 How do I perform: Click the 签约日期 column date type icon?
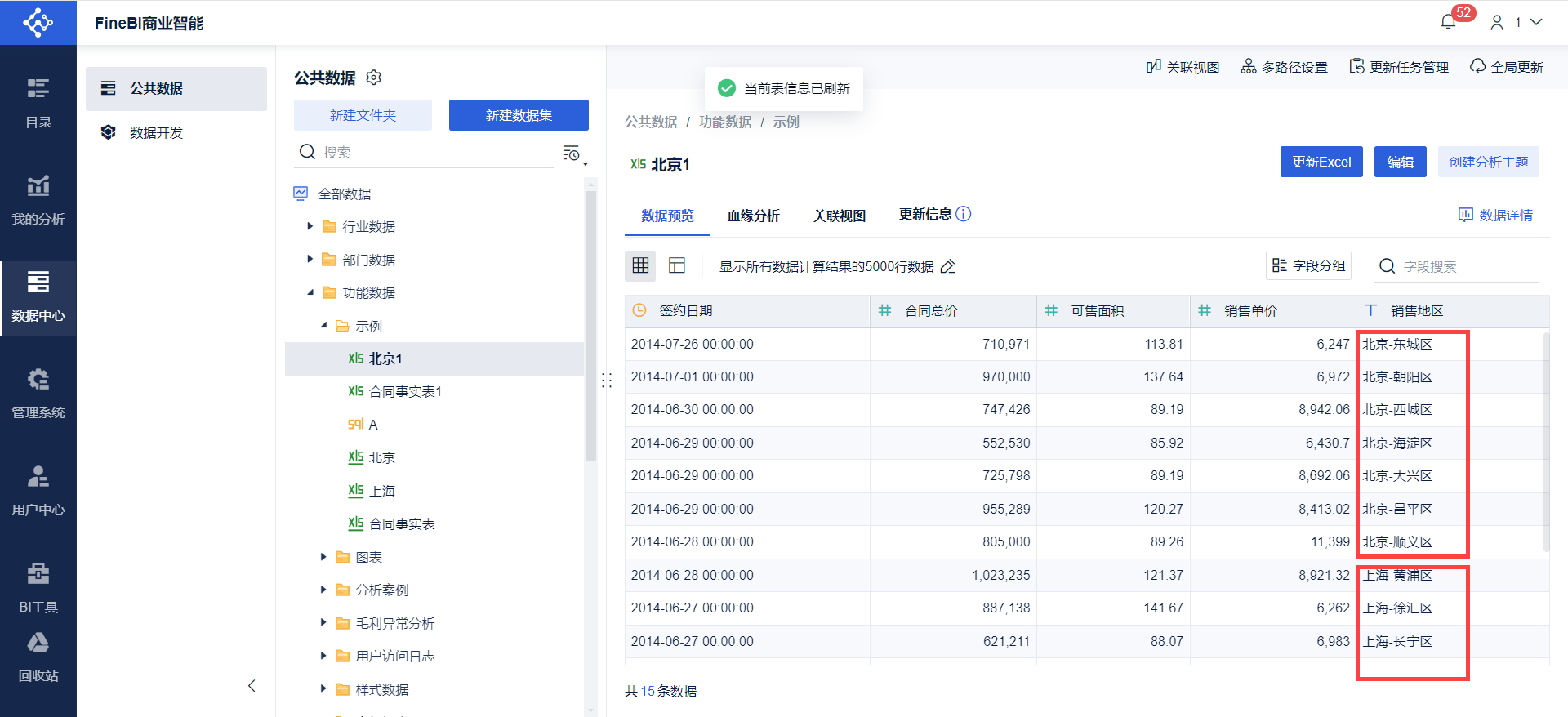click(639, 310)
